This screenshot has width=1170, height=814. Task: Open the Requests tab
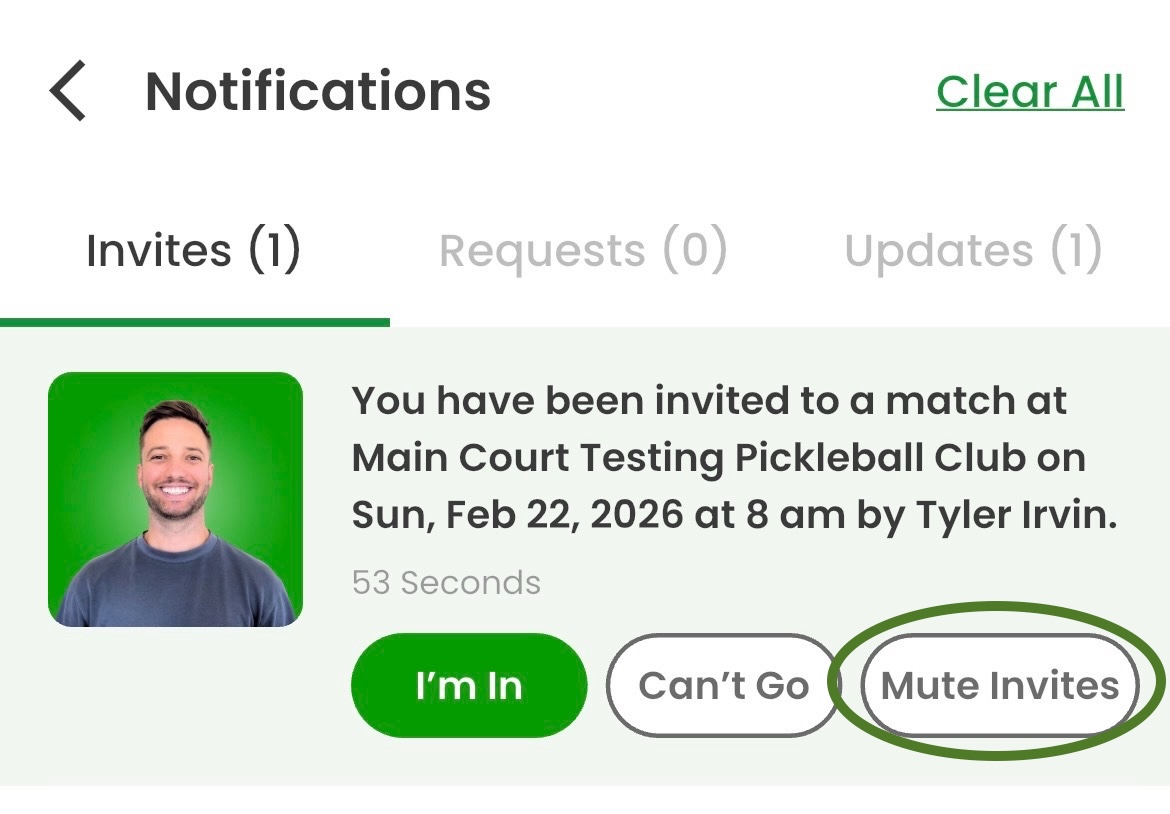pos(583,250)
